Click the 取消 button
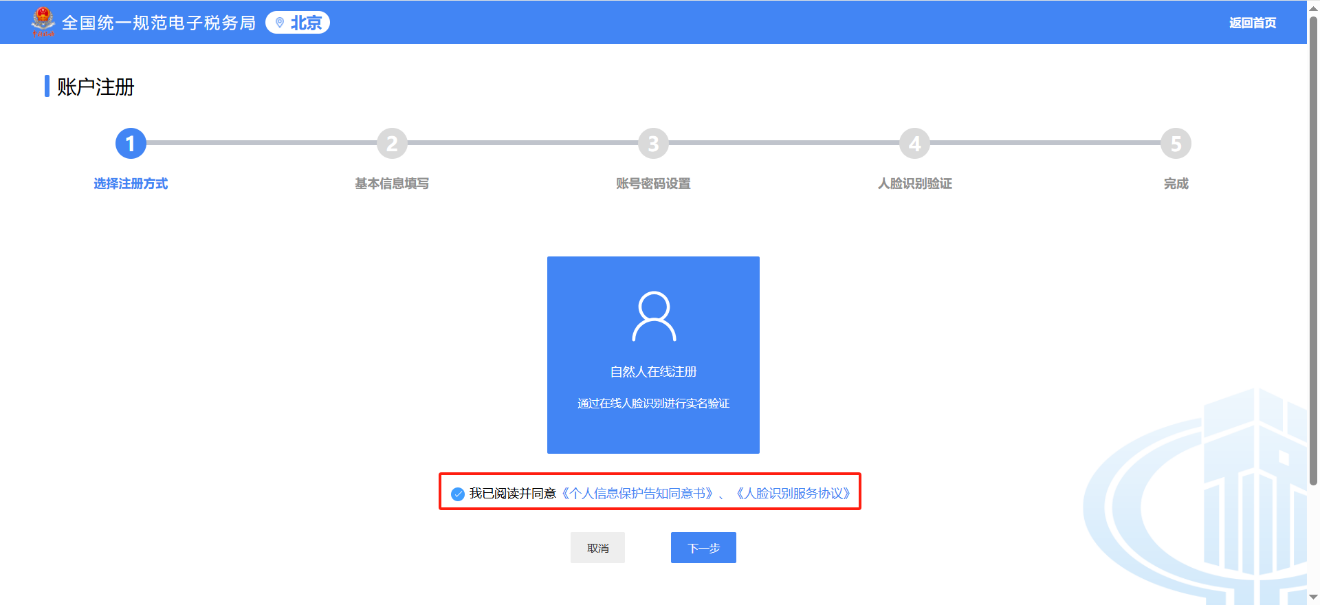This screenshot has width=1320, height=605. click(x=598, y=548)
